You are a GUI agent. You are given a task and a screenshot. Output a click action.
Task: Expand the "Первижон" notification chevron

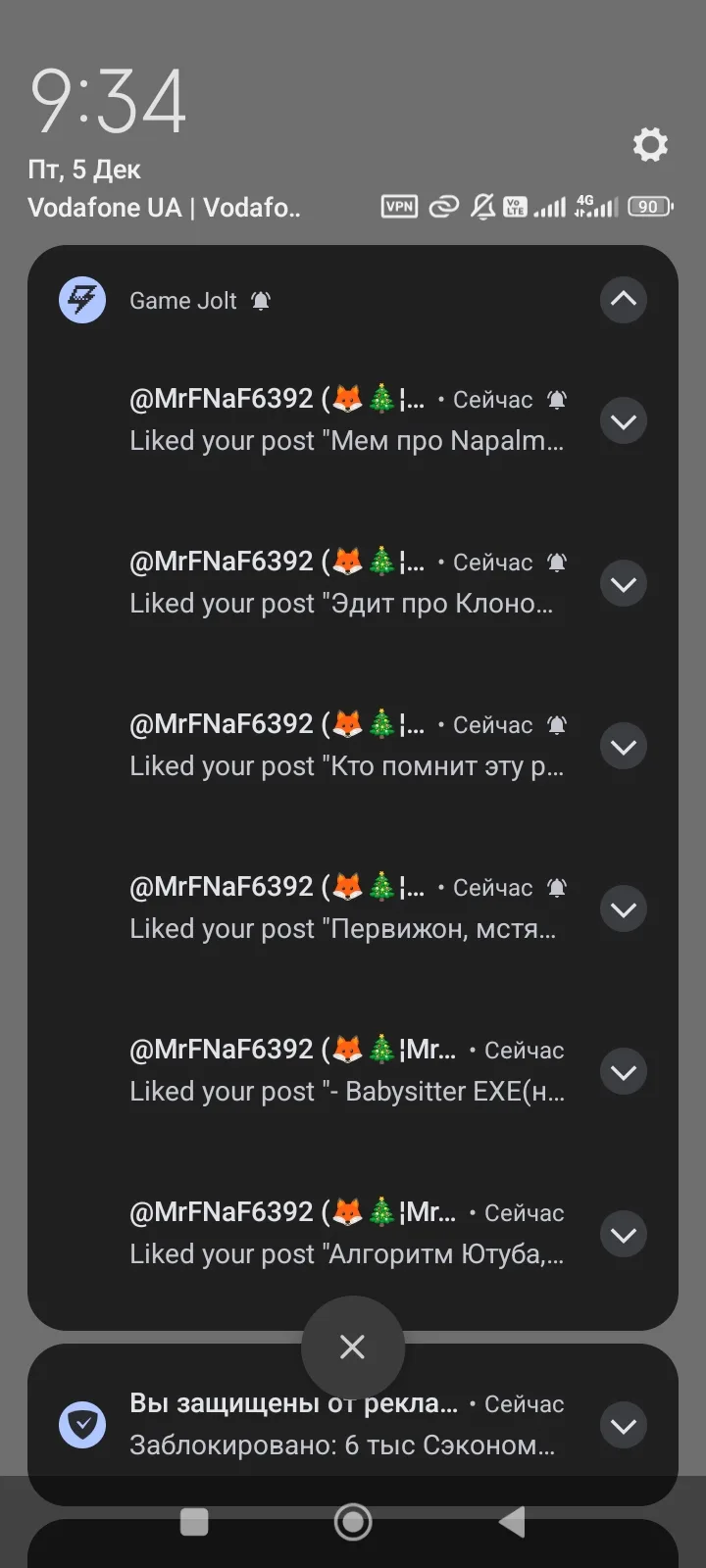(624, 909)
